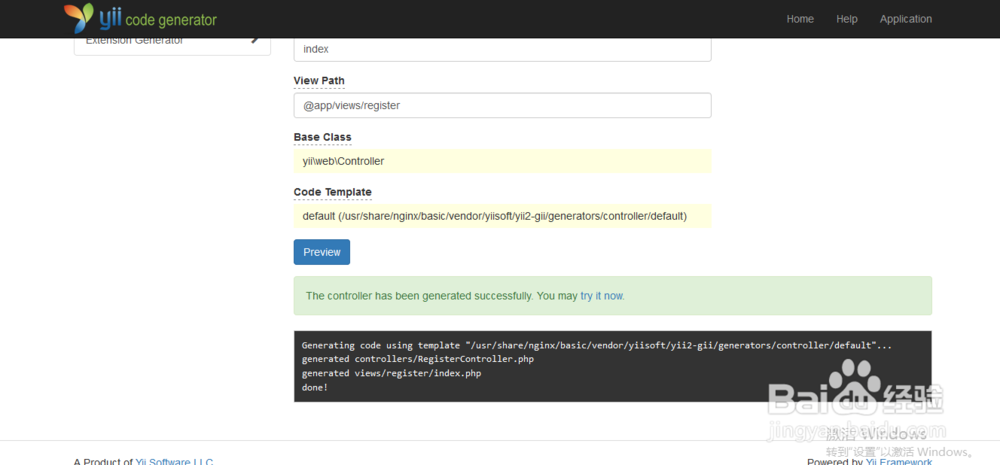This screenshot has width=1000, height=465.
Task: Open the Home menu item
Action: [800, 19]
